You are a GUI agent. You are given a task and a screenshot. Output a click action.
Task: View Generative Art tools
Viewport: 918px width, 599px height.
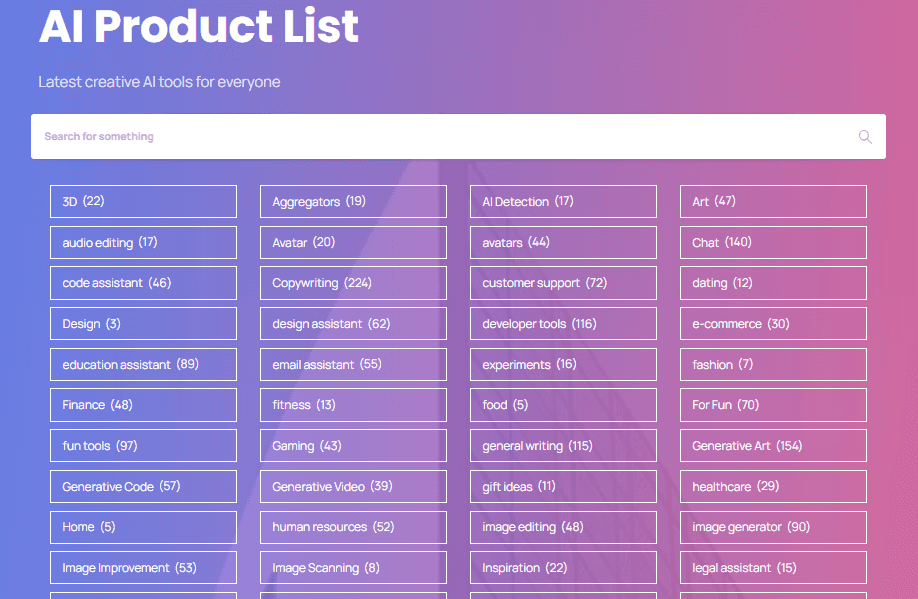coord(773,445)
